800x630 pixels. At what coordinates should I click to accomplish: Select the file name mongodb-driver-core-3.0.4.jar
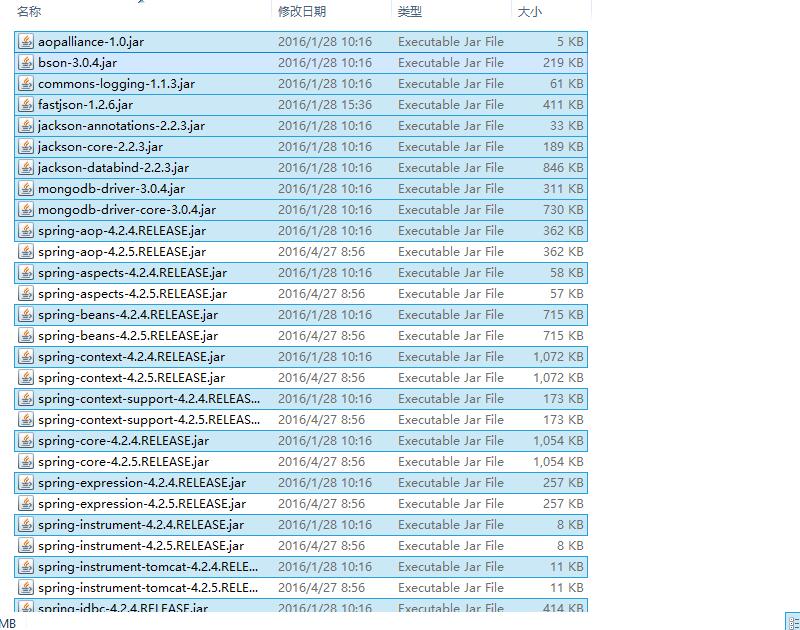pyautogui.click(x=127, y=210)
